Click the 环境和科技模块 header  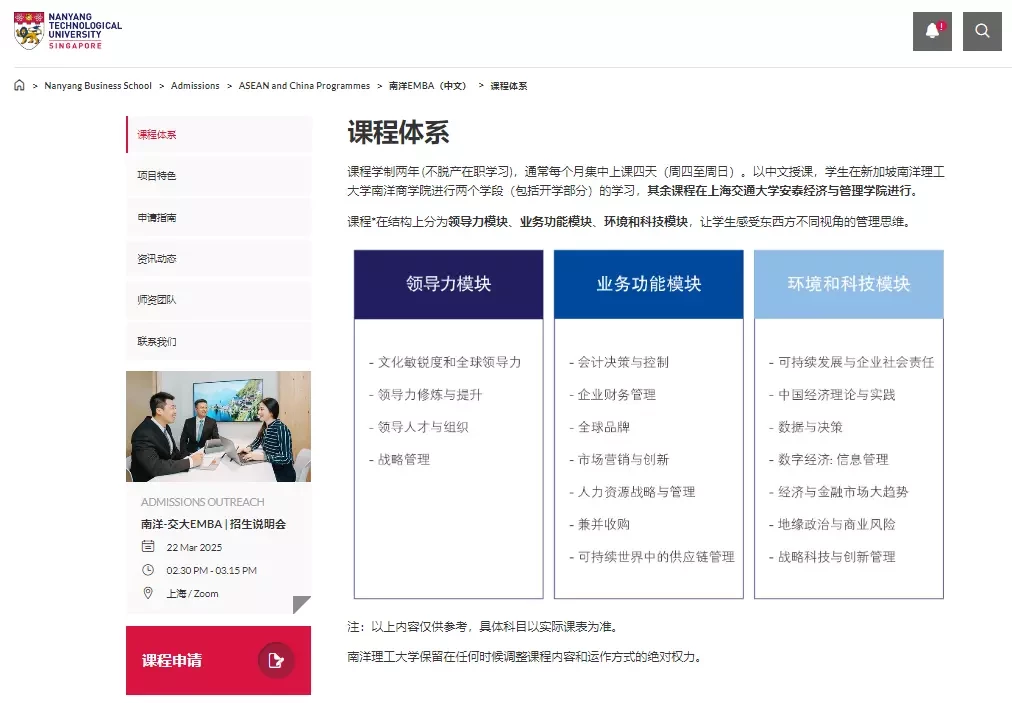coord(849,284)
